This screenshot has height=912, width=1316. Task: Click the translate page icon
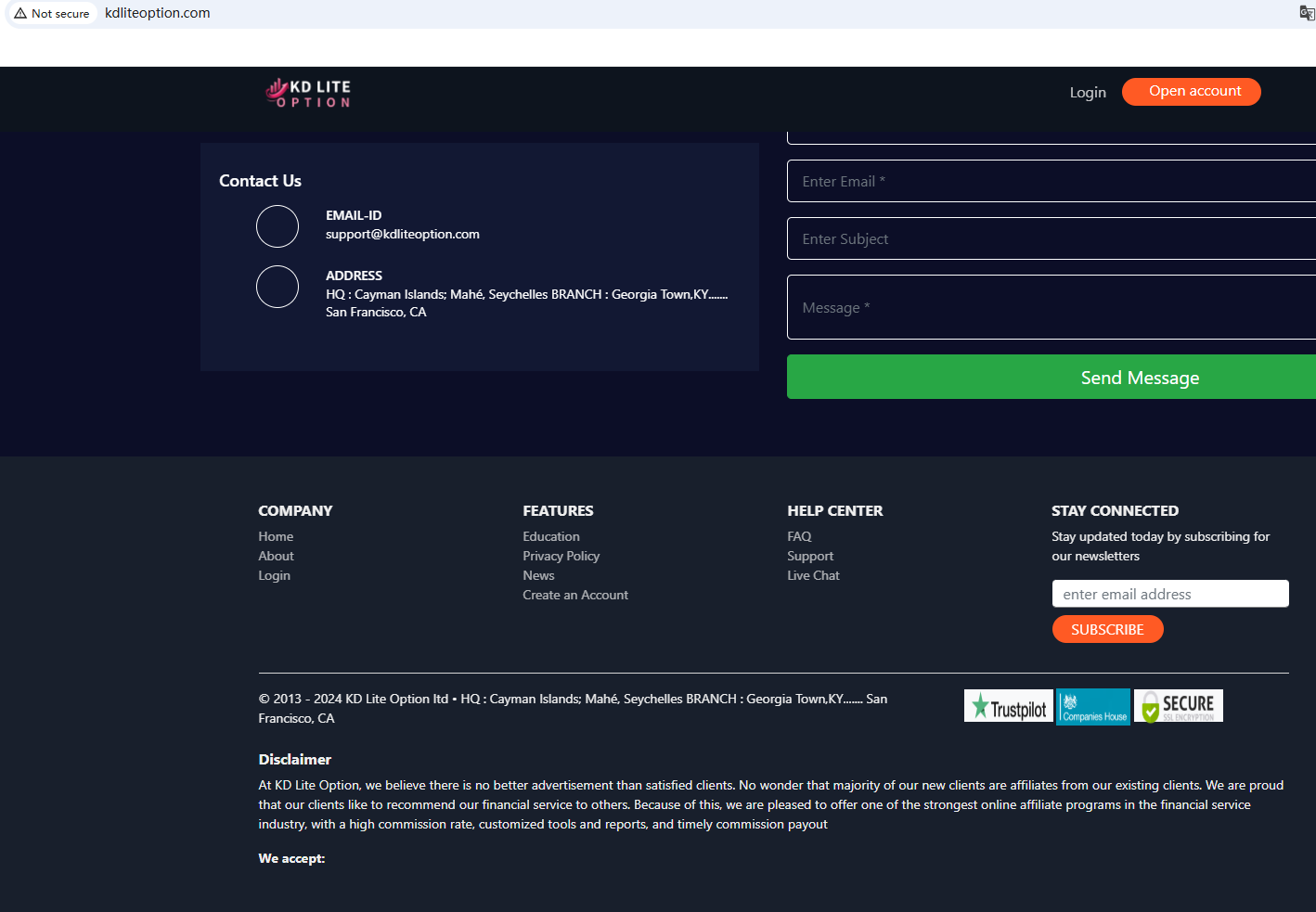pyautogui.click(x=1307, y=13)
